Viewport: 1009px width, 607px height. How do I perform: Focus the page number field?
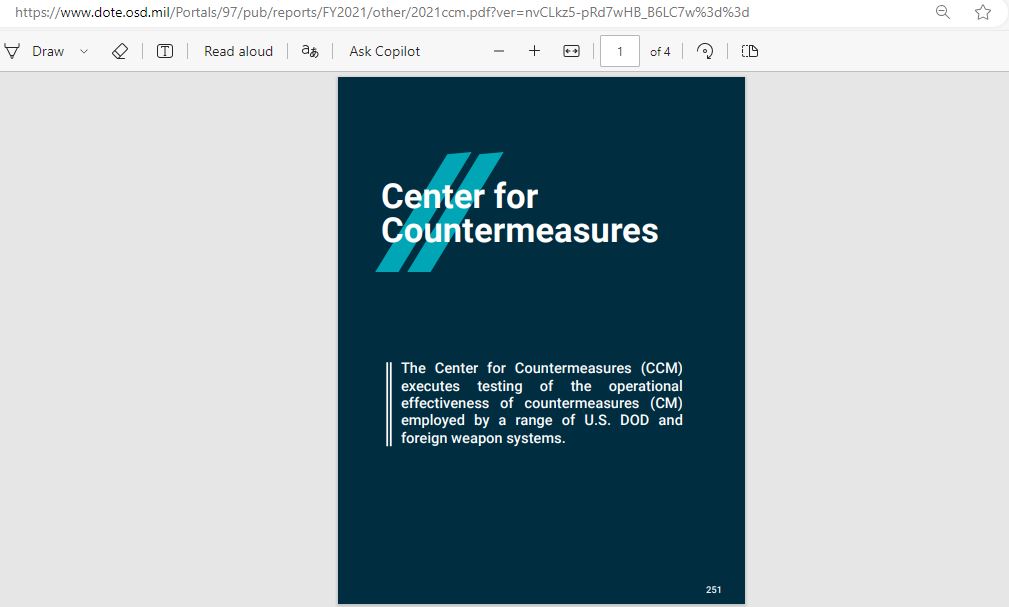tap(620, 51)
